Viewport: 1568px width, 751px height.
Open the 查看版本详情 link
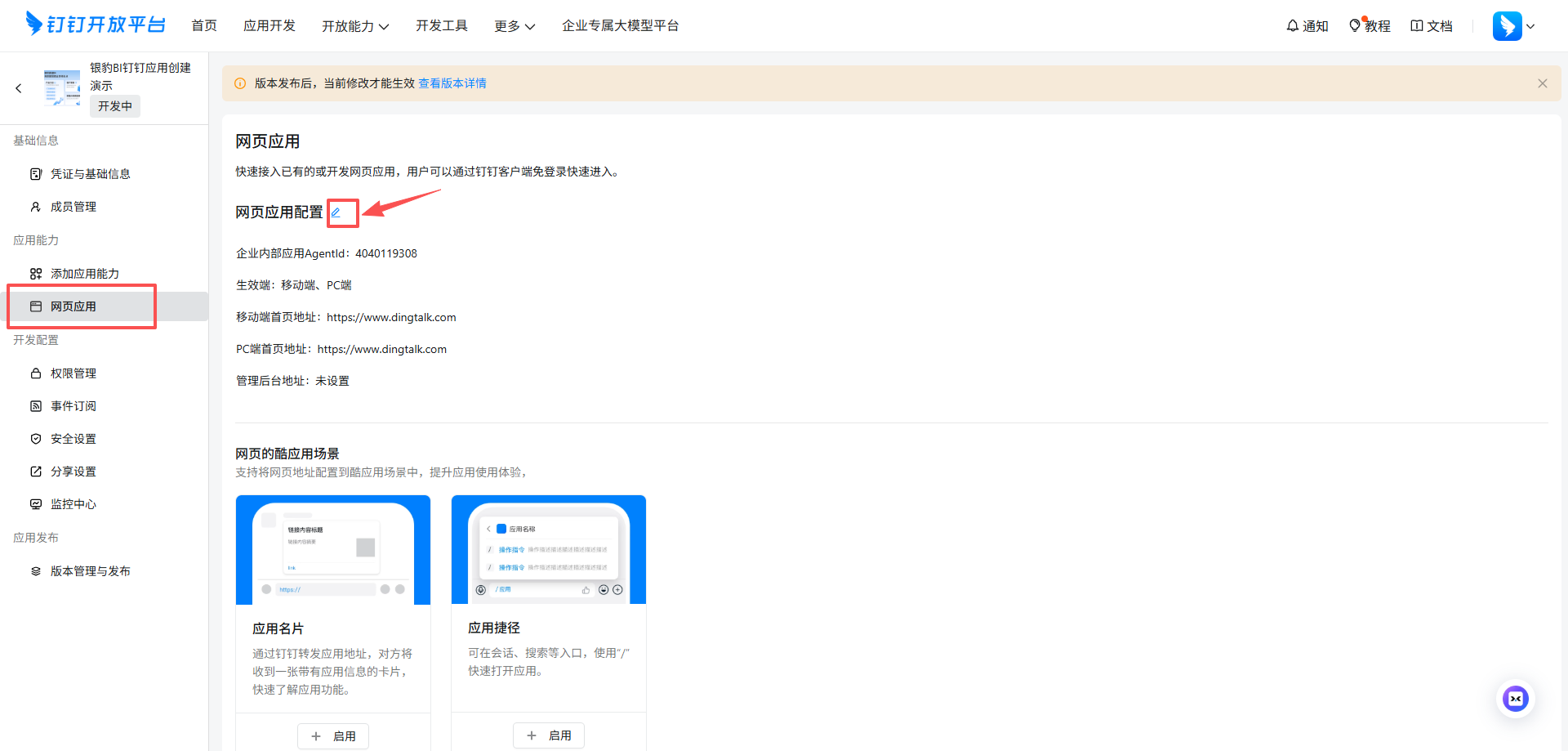click(452, 83)
